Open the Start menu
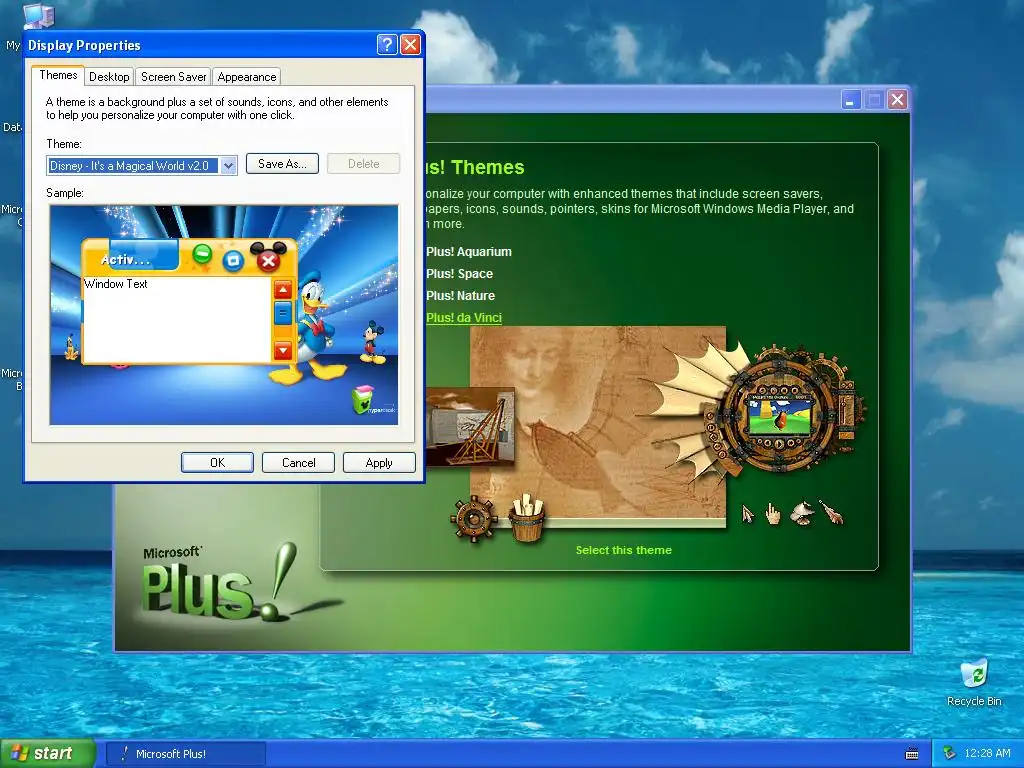Image resolution: width=1024 pixels, height=768 pixels. [47, 753]
